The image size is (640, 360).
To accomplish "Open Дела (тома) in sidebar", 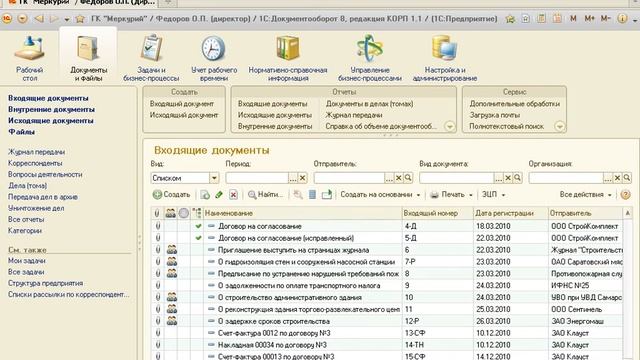I will (27, 186).
